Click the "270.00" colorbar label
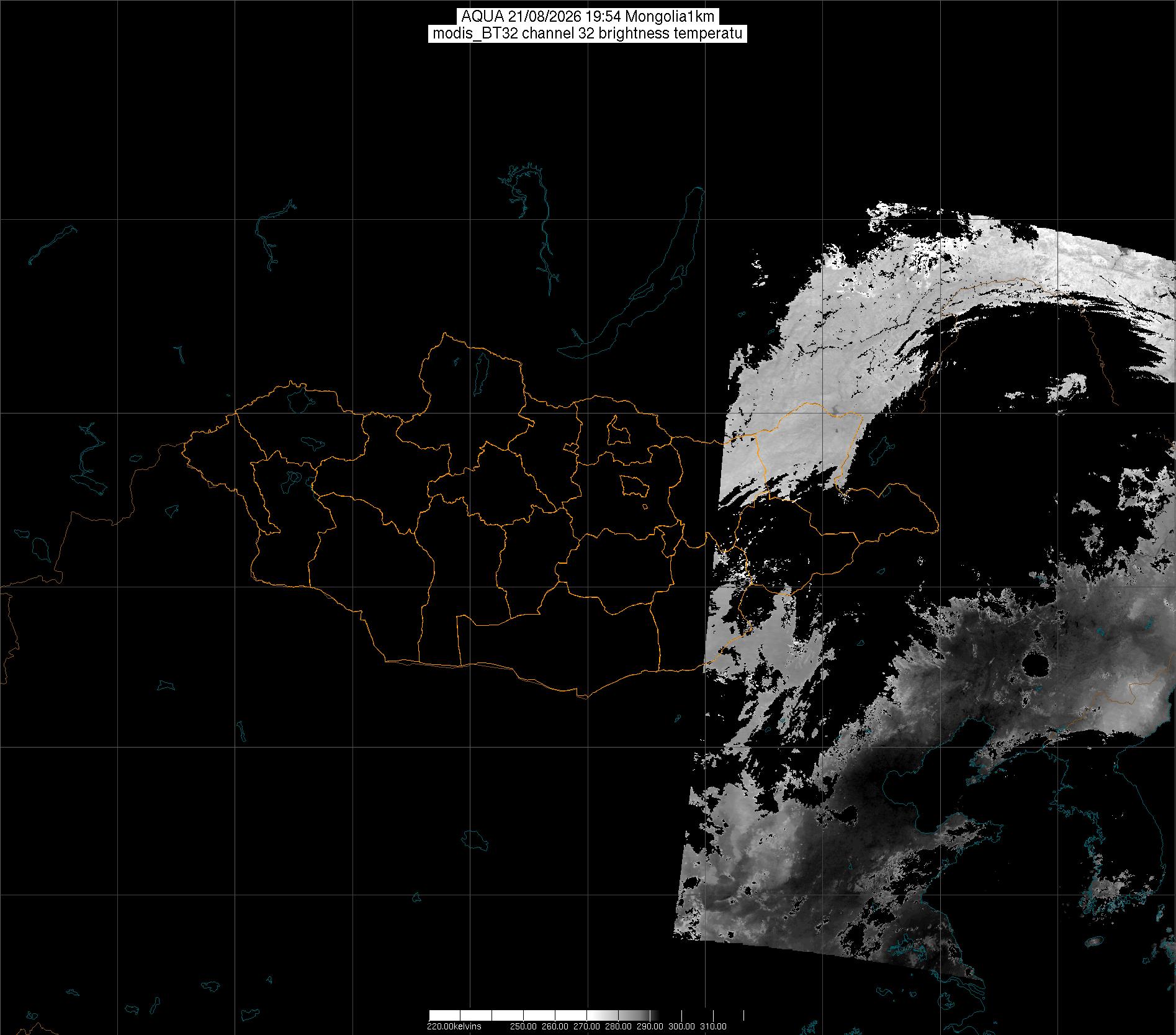This screenshot has width=1176, height=1035. coord(586,1026)
